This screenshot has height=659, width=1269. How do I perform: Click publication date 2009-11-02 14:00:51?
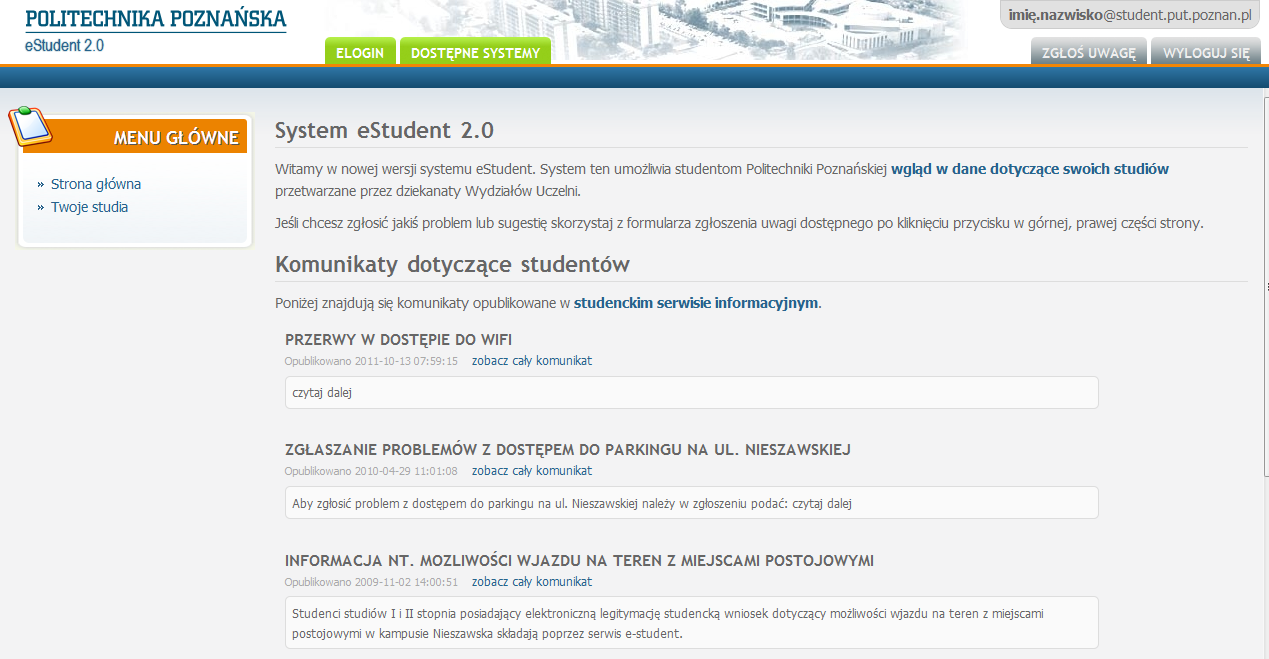coord(406,582)
